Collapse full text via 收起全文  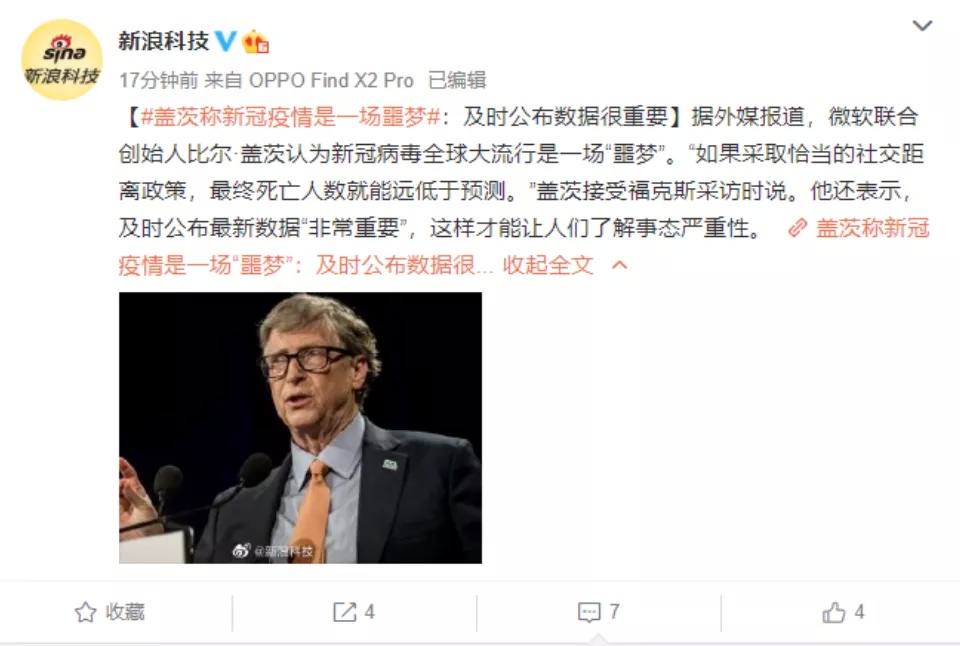click(548, 265)
